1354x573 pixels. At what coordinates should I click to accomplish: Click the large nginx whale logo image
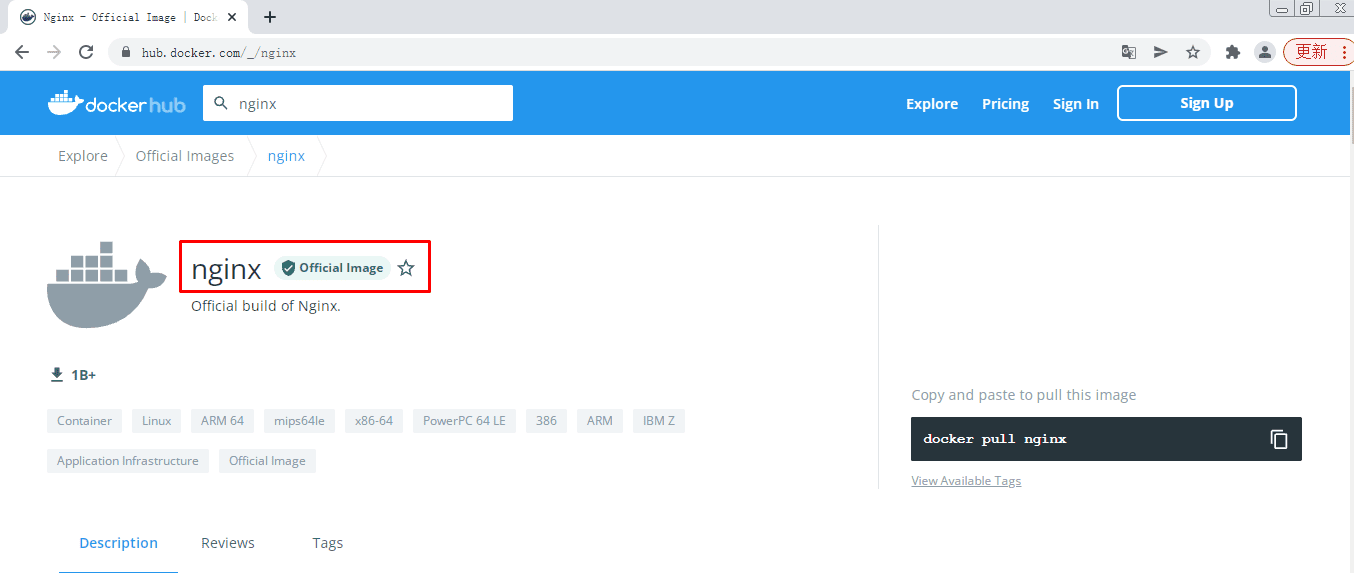[x=107, y=284]
